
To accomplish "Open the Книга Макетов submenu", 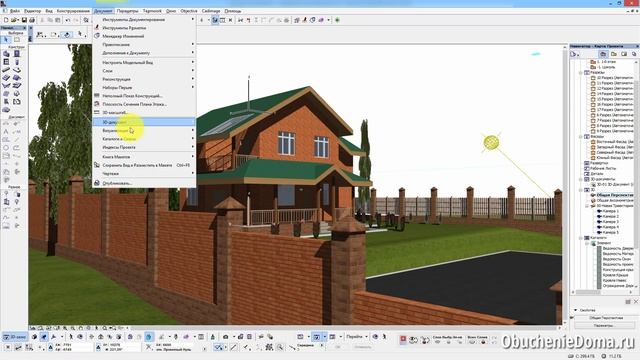I will click(x=144, y=157).
